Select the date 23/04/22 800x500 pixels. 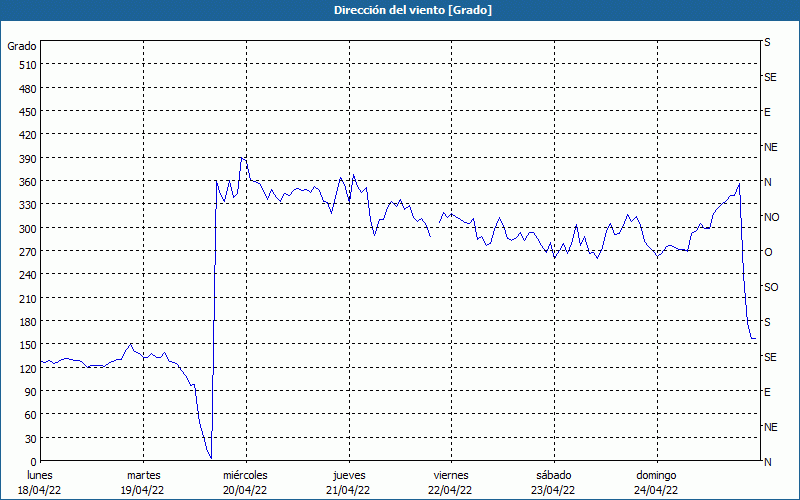553,490
